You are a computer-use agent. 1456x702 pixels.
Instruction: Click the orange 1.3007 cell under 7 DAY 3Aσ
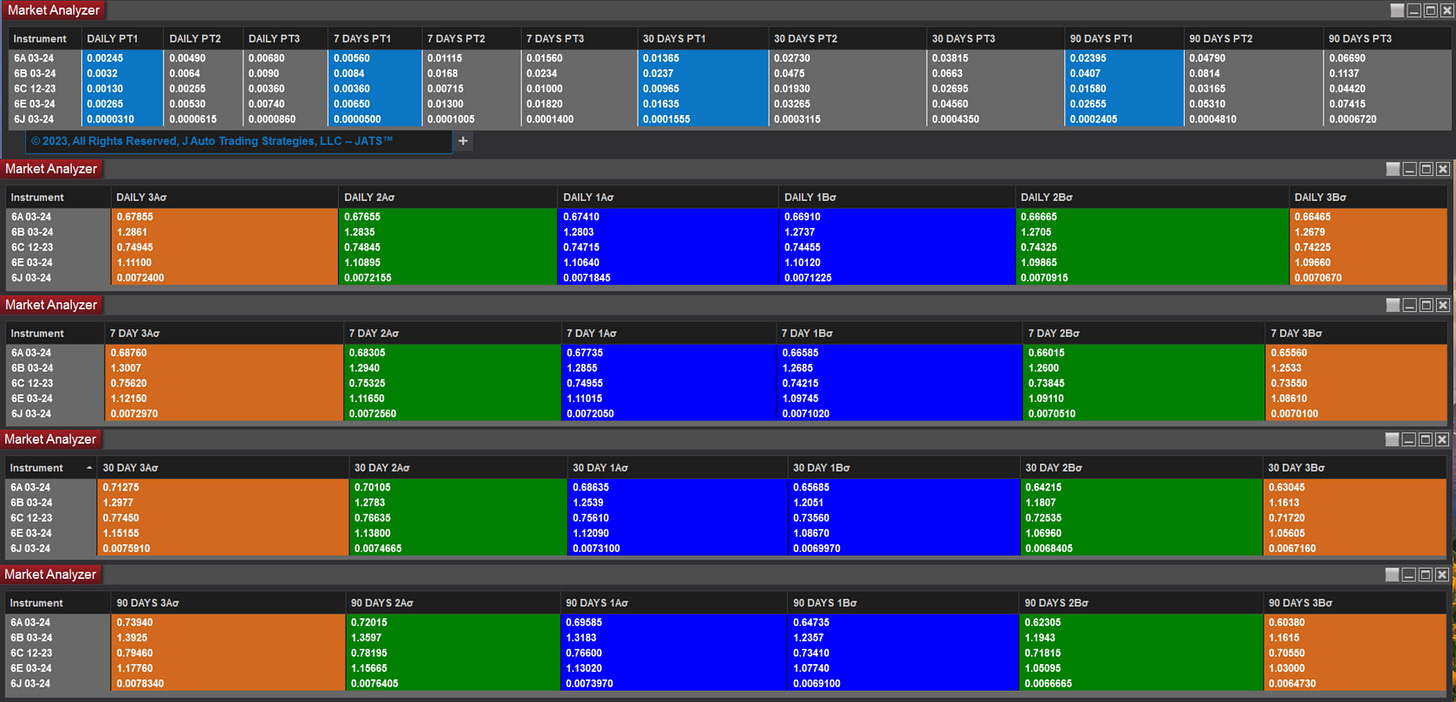tap(224, 368)
